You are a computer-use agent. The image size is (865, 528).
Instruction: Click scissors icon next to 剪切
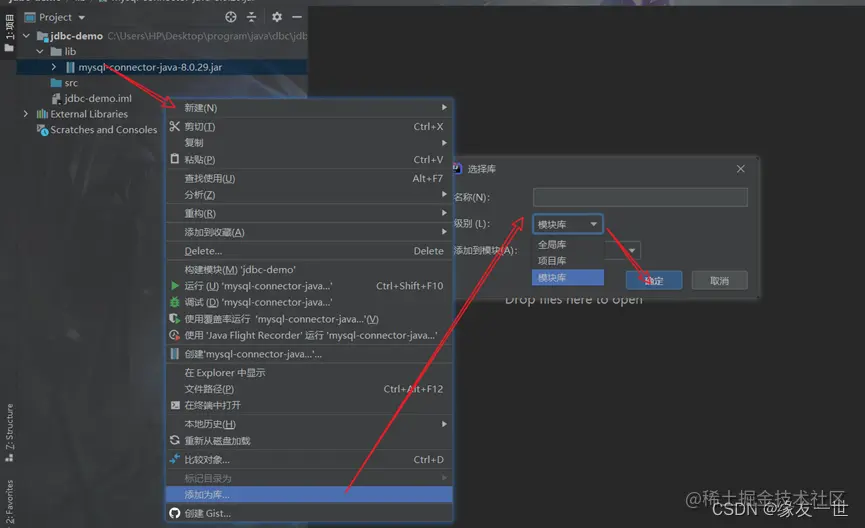174,126
